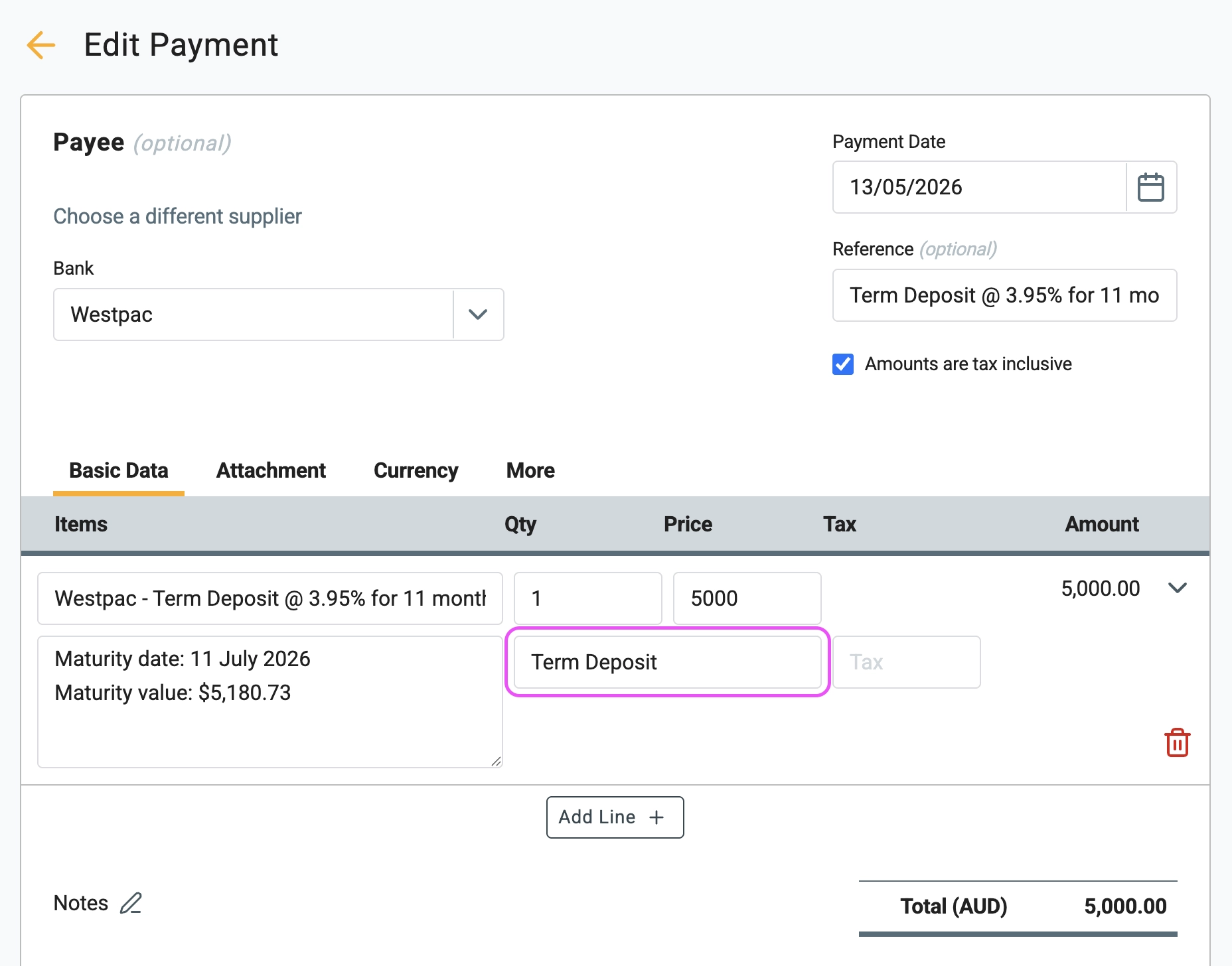Click the Amount column header
Image resolution: width=1232 pixels, height=966 pixels.
point(1102,524)
